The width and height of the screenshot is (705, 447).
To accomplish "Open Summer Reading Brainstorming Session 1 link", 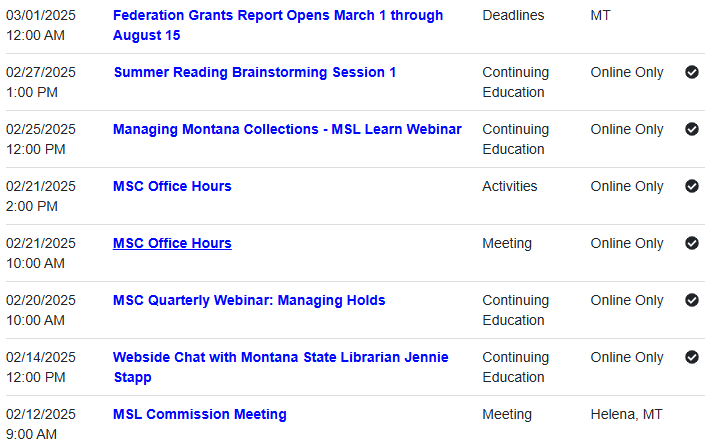I will (254, 72).
